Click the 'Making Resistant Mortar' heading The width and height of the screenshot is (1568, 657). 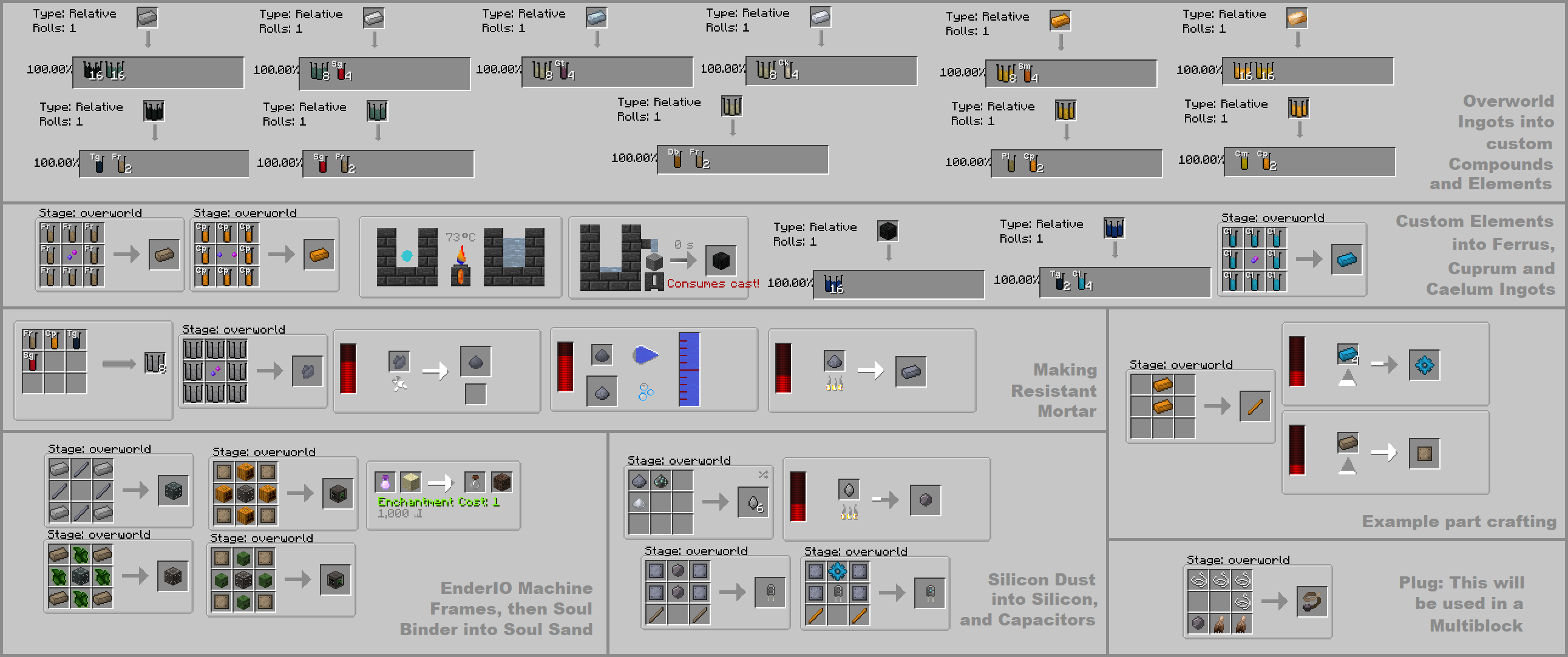tap(1054, 390)
